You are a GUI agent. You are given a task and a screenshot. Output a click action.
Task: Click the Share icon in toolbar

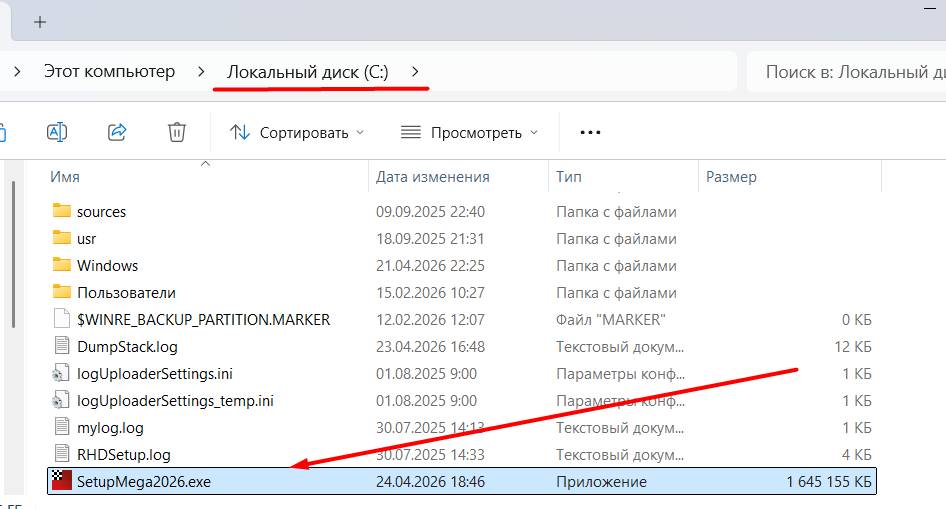coord(117,132)
